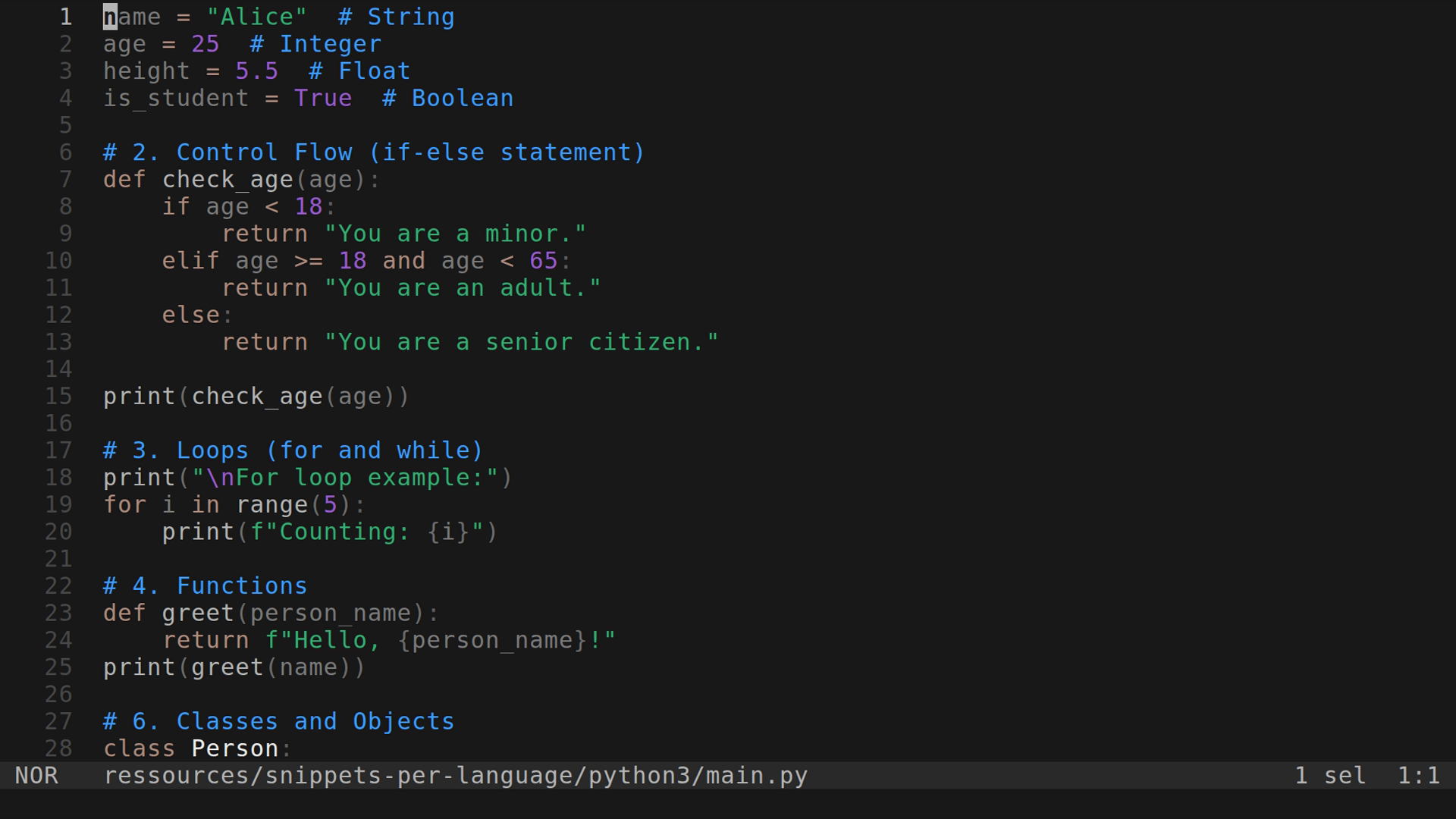1456x819 pixels.
Task: Click the file path ressources/snippets-per-language/python3/main.py
Action: [x=455, y=775]
